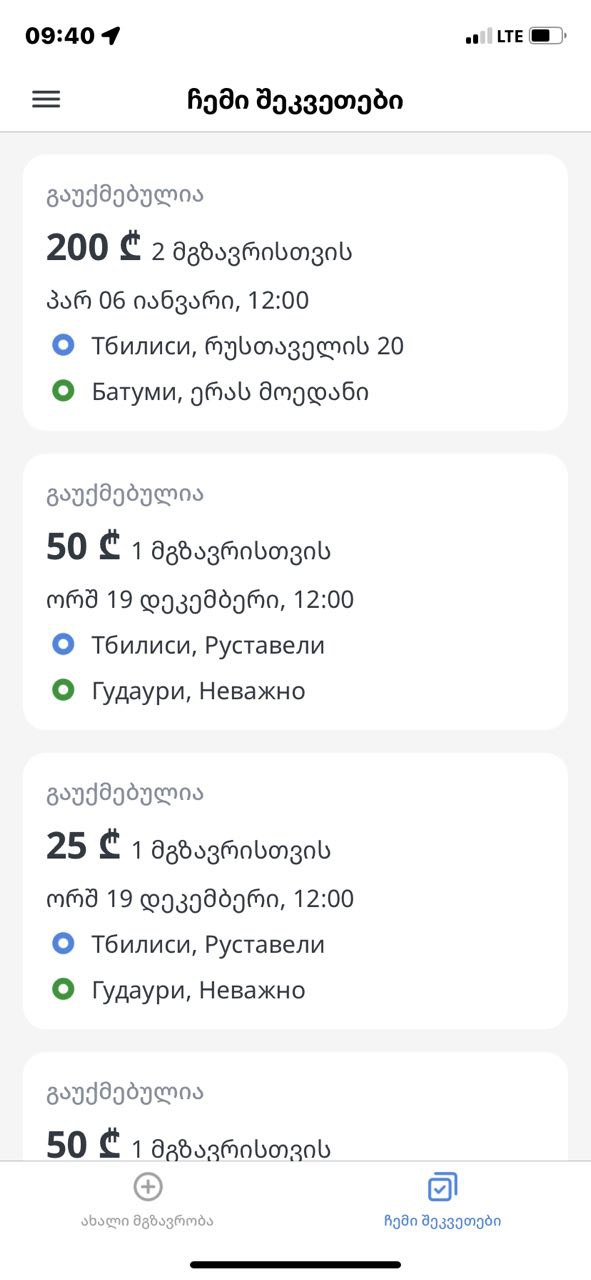591x1280 pixels.
Task: Click the LTE network indicator
Action: 510,36
